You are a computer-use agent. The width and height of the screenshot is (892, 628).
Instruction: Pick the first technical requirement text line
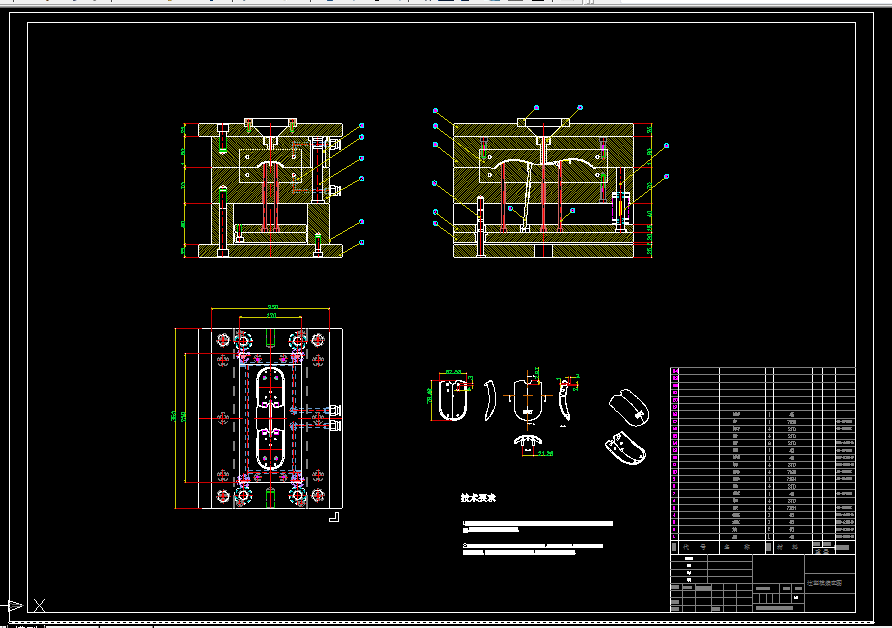click(x=538, y=523)
